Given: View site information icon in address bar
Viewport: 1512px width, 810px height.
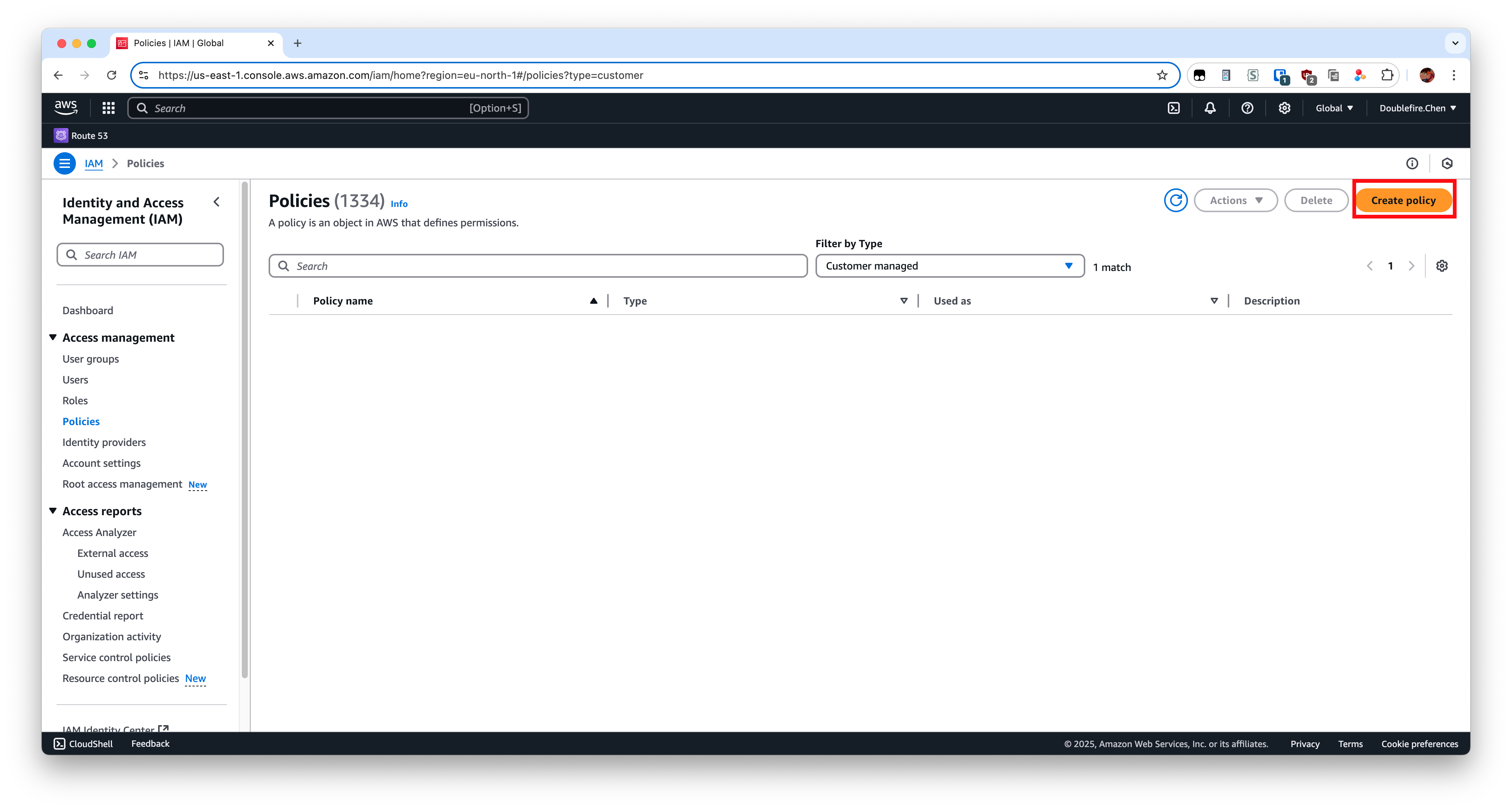Looking at the screenshot, I should pos(144,75).
